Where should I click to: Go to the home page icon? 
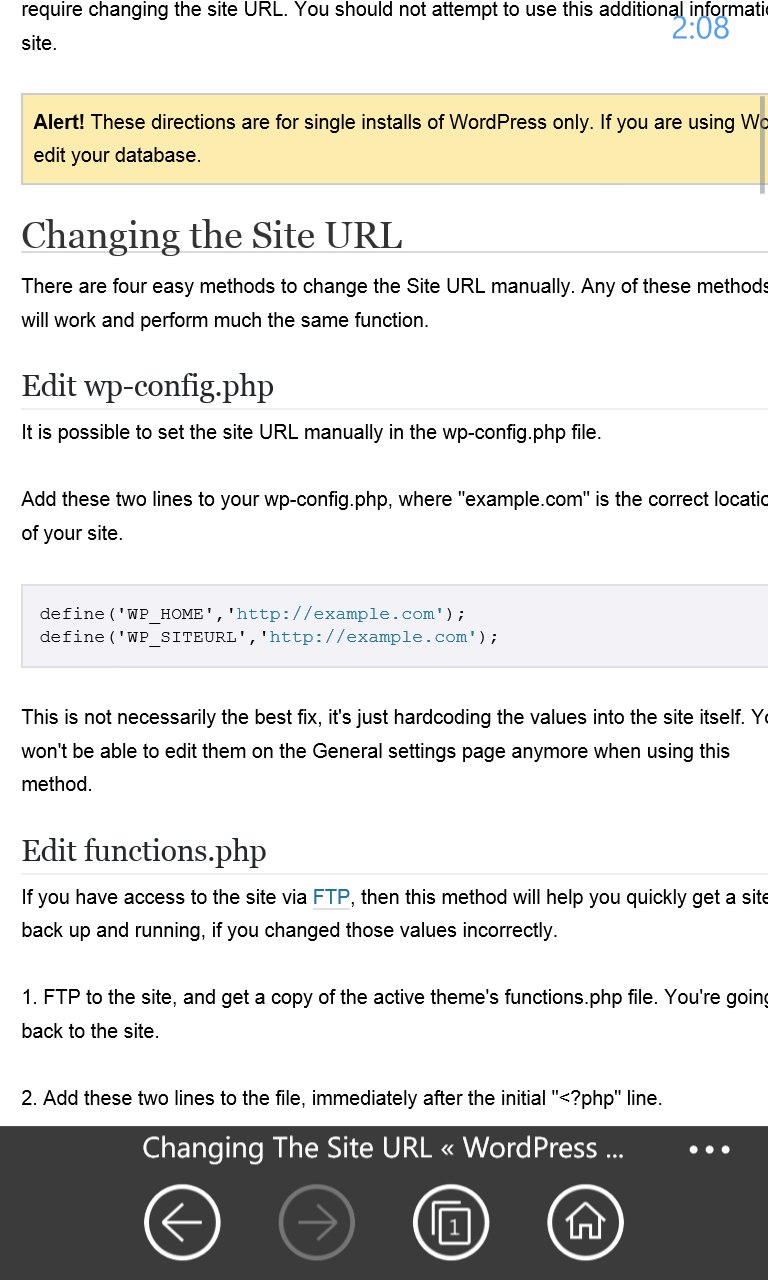[x=585, y=1222]
